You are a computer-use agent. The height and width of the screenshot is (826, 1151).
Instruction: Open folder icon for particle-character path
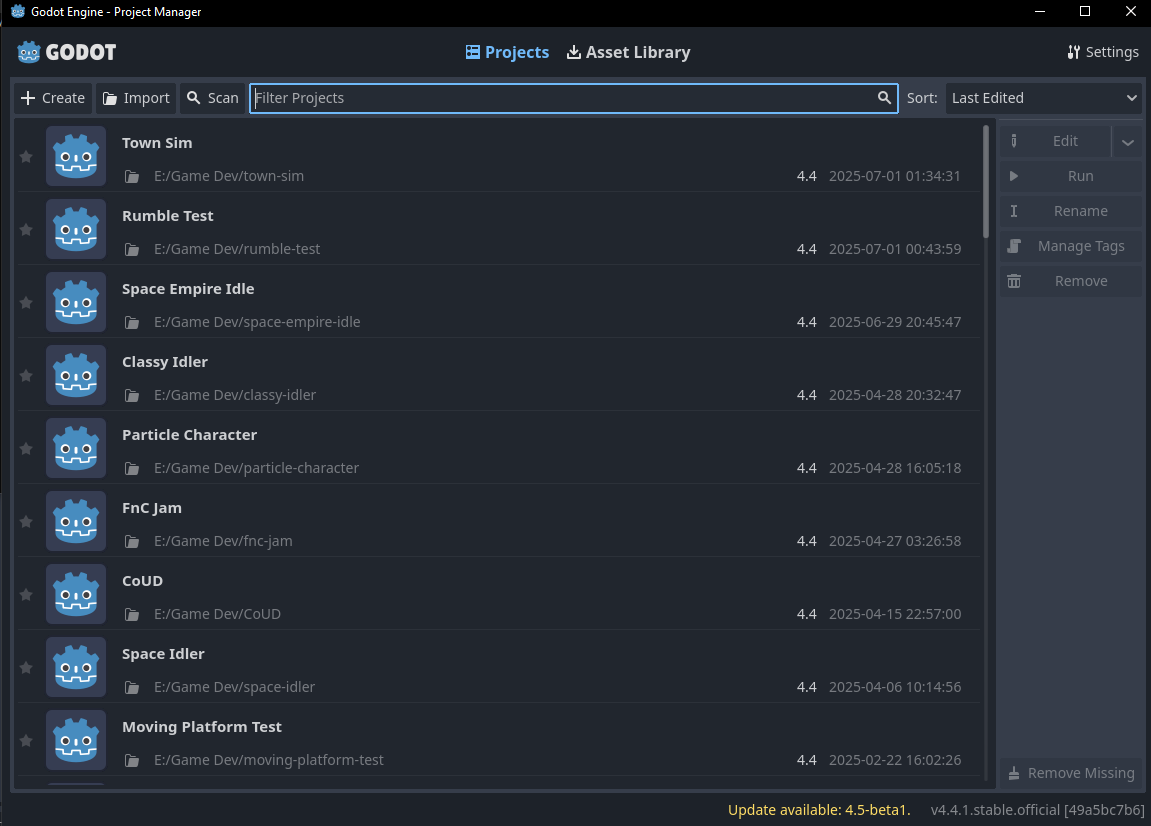132,468
